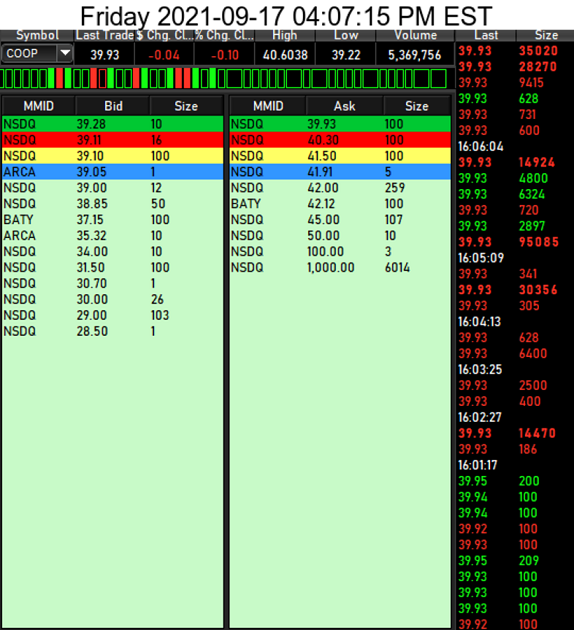Click the Bid column header
The image size is (574, 630).
coord(113,106)
